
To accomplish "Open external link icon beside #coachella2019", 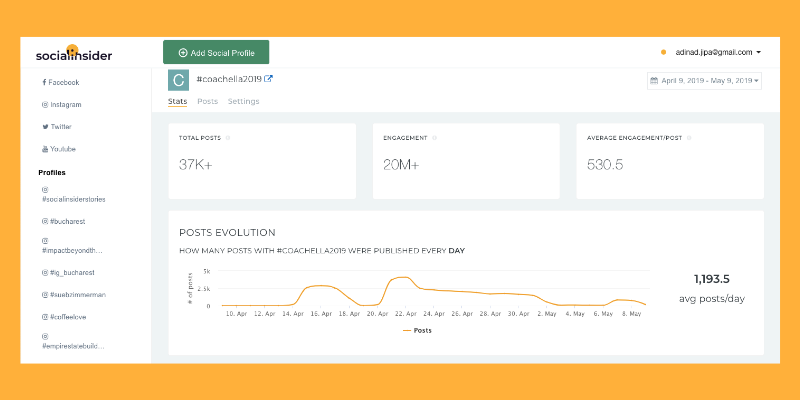I will [x=268, y=79].
